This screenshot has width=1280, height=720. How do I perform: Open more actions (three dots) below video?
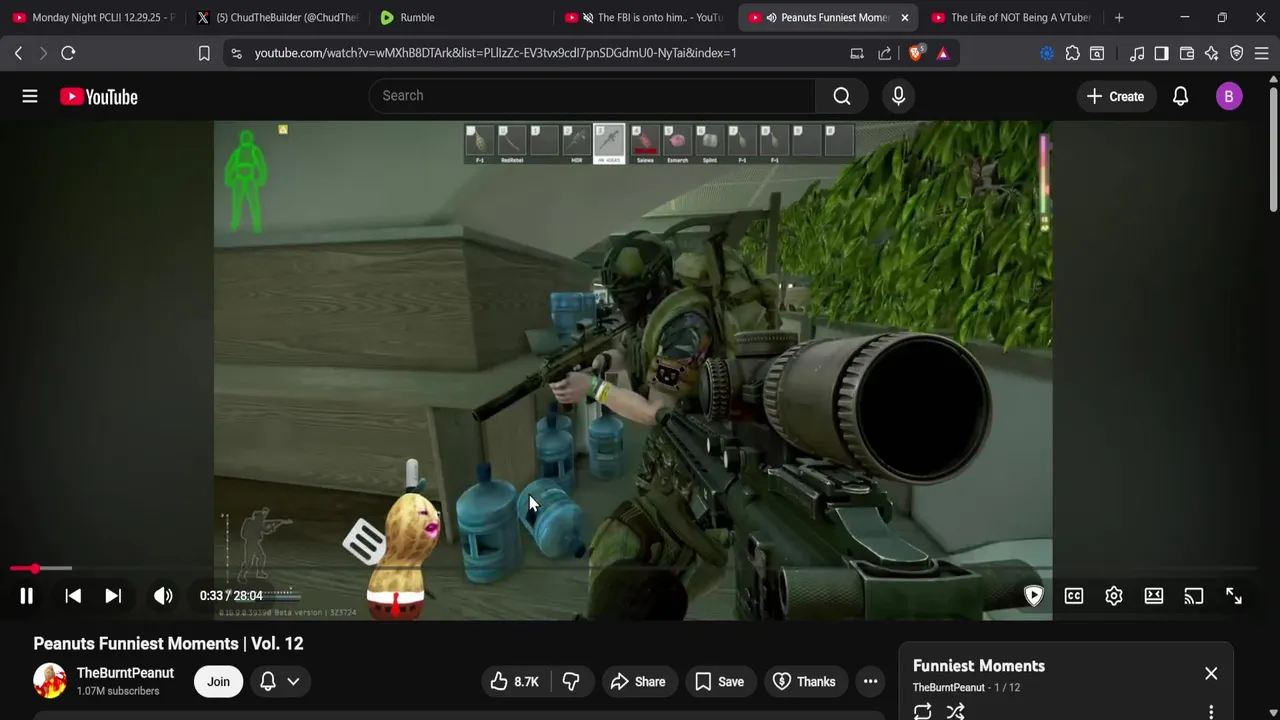coord(871,682)
